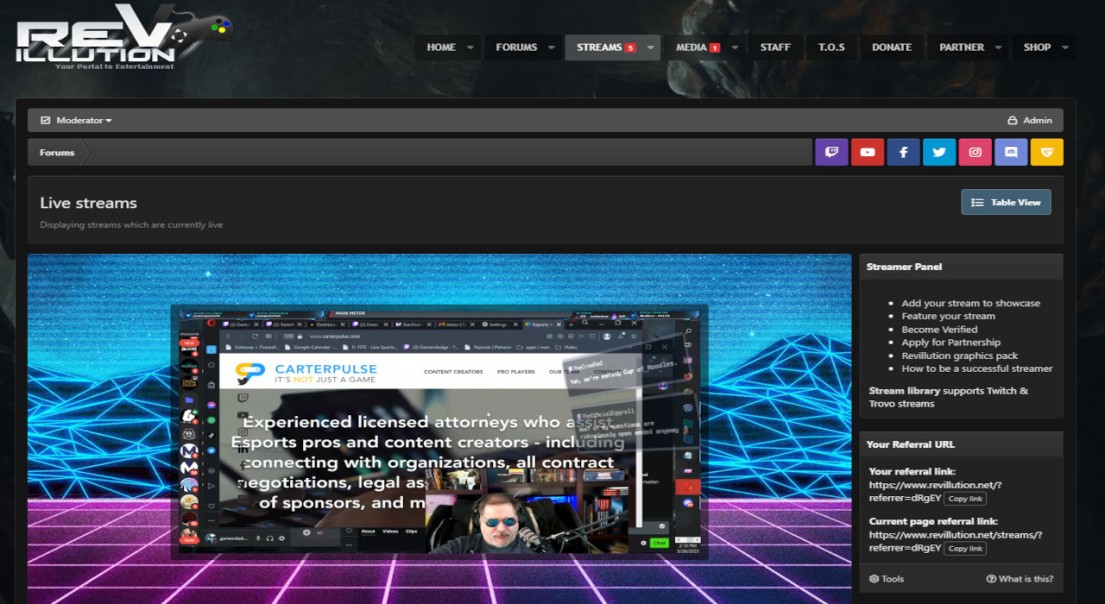Expand the Shop menu dropdown arrow

coord(1065,48)
